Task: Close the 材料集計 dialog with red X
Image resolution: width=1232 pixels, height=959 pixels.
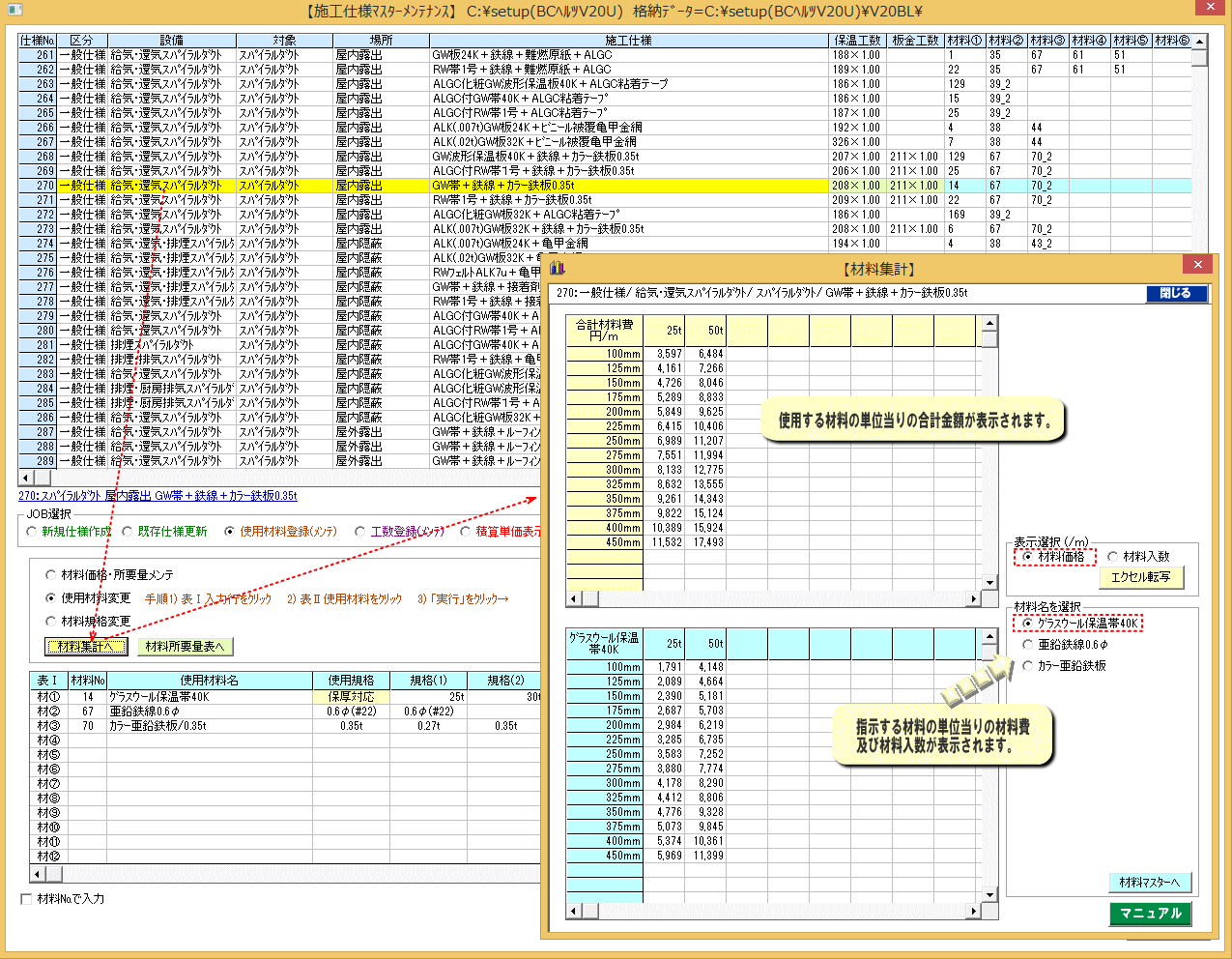Action: [1197, 265]
